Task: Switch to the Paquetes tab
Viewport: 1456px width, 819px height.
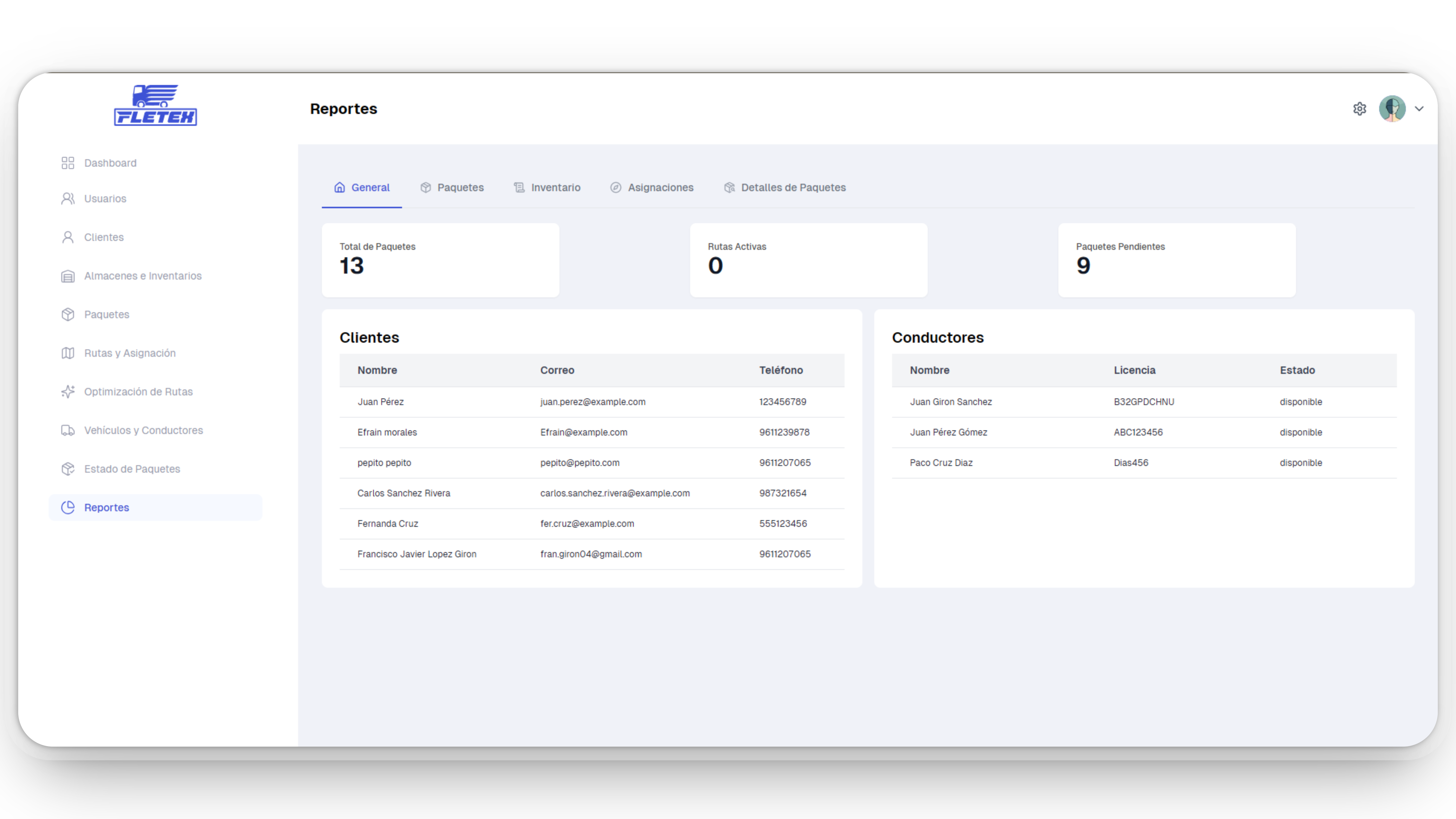Action: coord(452,188)
